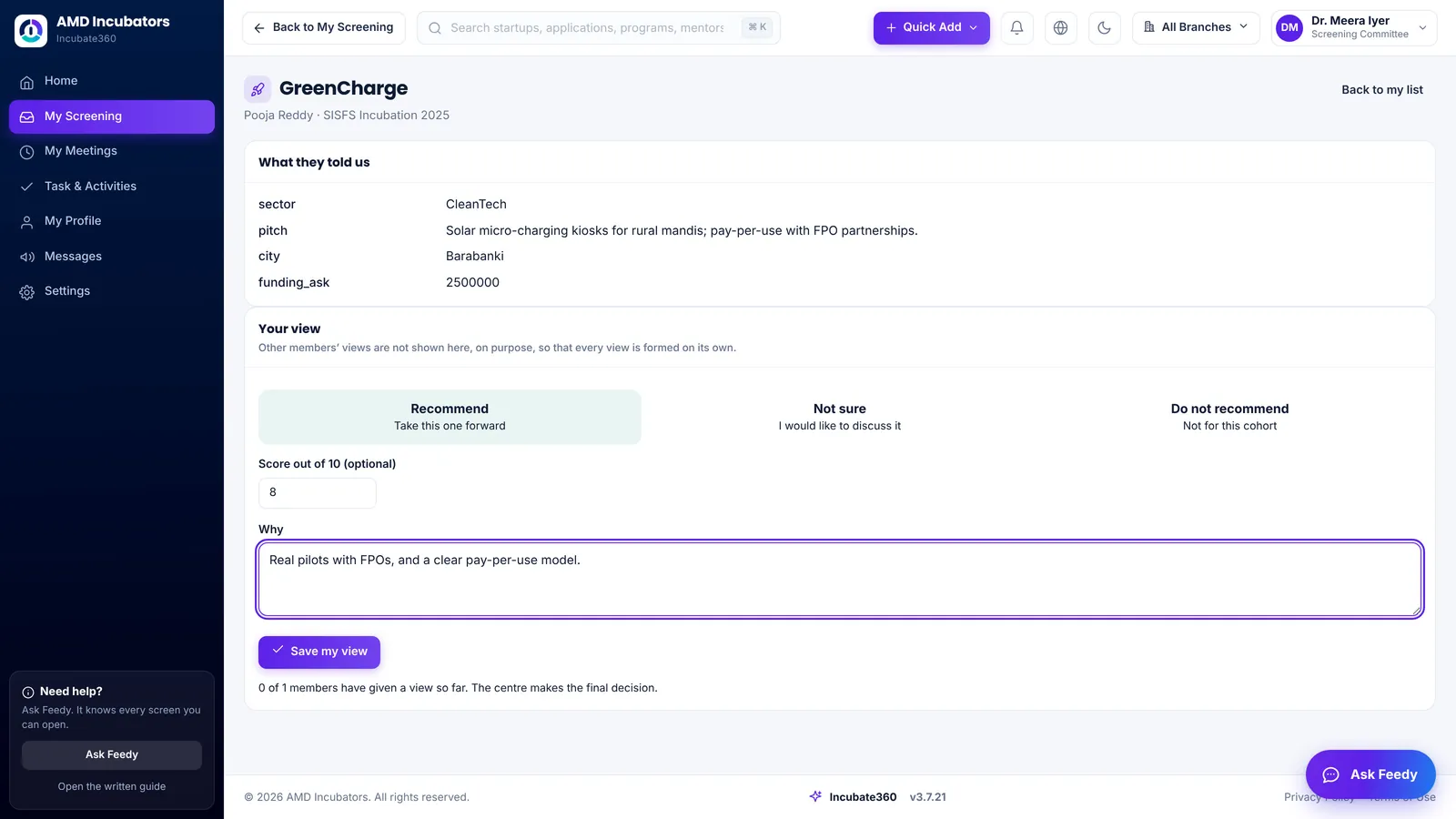Click the funding_ask value 2500000
The width and height of the screenshot is (1456, 819).
472,282
